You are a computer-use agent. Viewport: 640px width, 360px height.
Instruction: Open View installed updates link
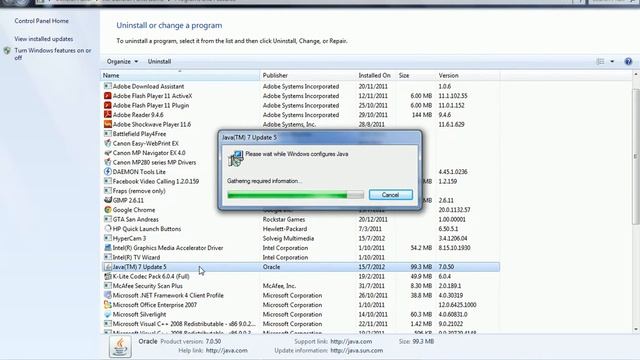click(44, 39)
